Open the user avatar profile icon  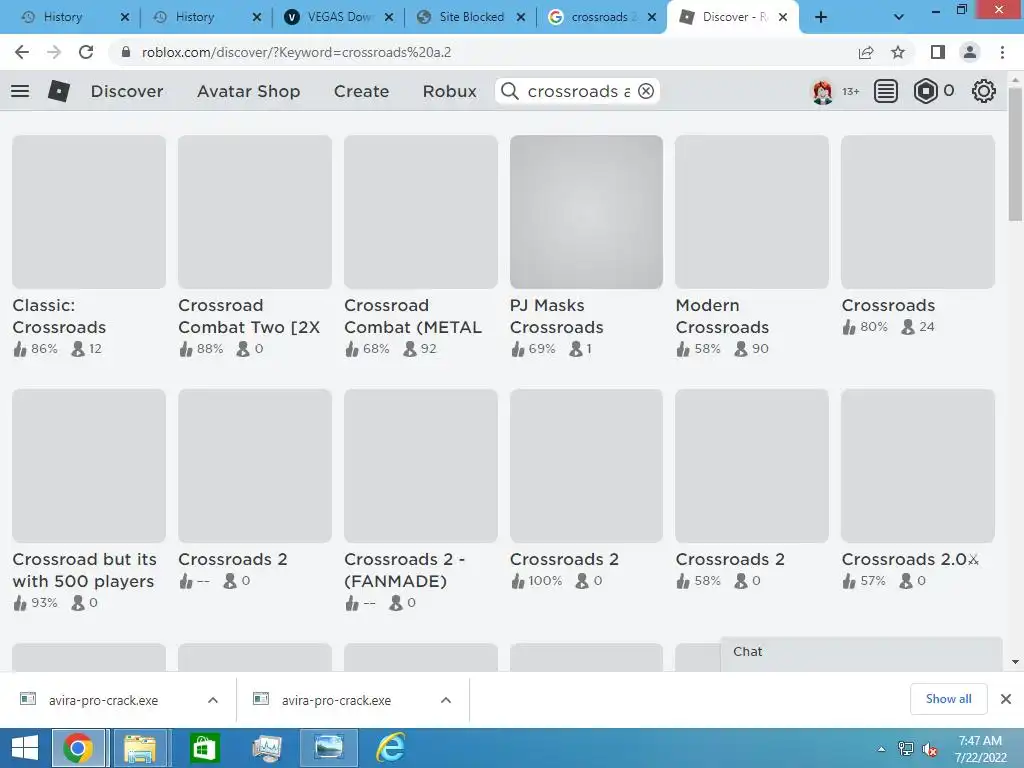[822, 91]
